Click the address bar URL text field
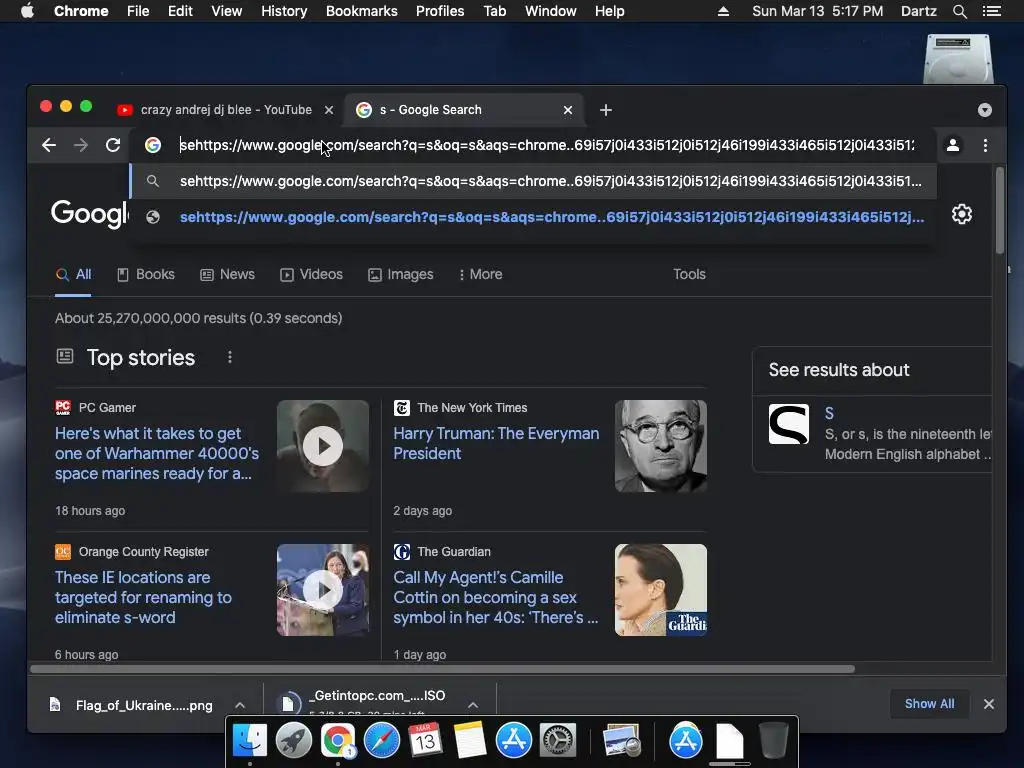This screenshot has height=768, width=1024. click(547, 145)
